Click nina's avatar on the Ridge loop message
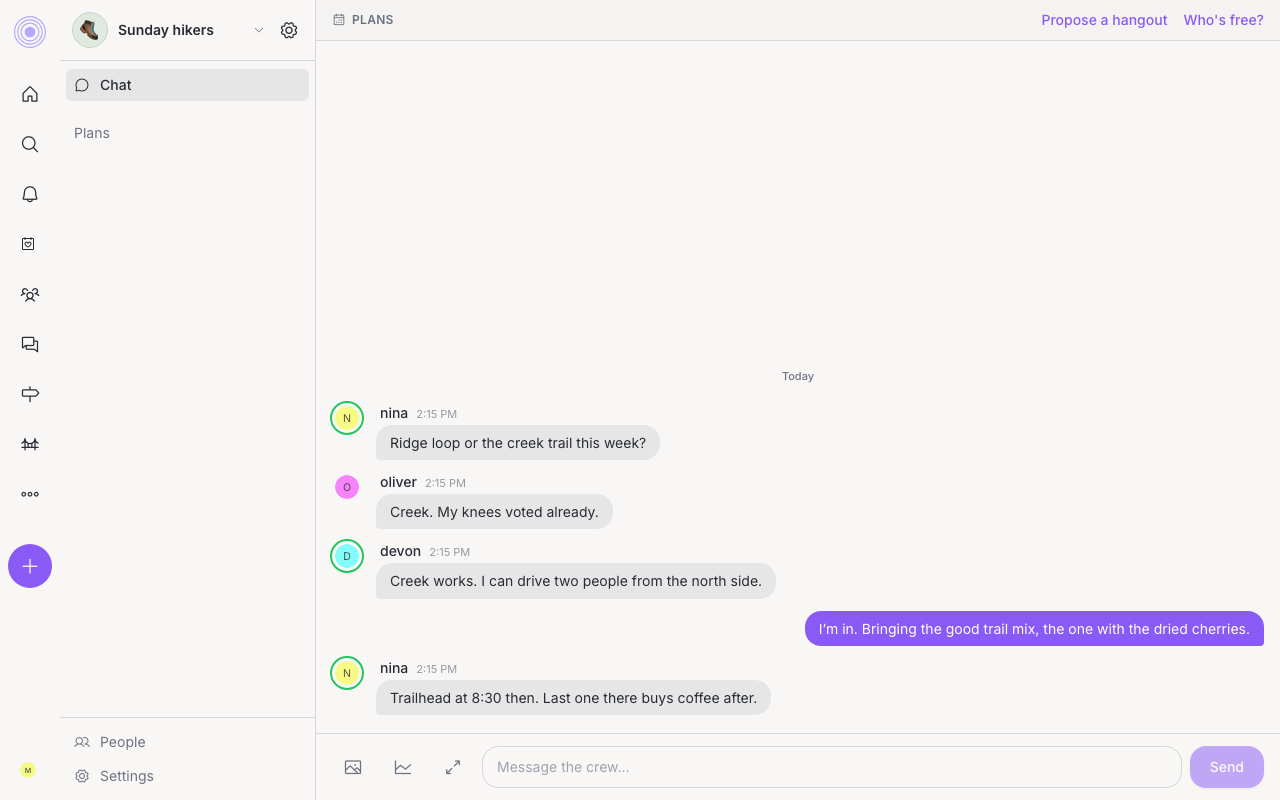The height and width of the screenshot is (800, 1280). click(347, 418)
